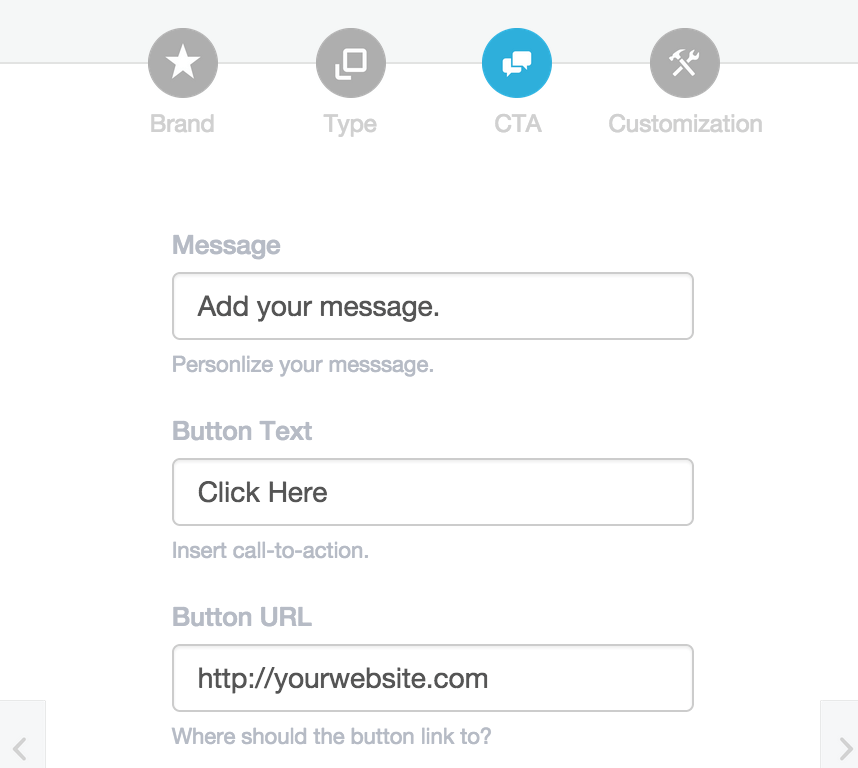
Task: Click the 'Insert call-to-action.' helper text
Action: pos(270,550)
